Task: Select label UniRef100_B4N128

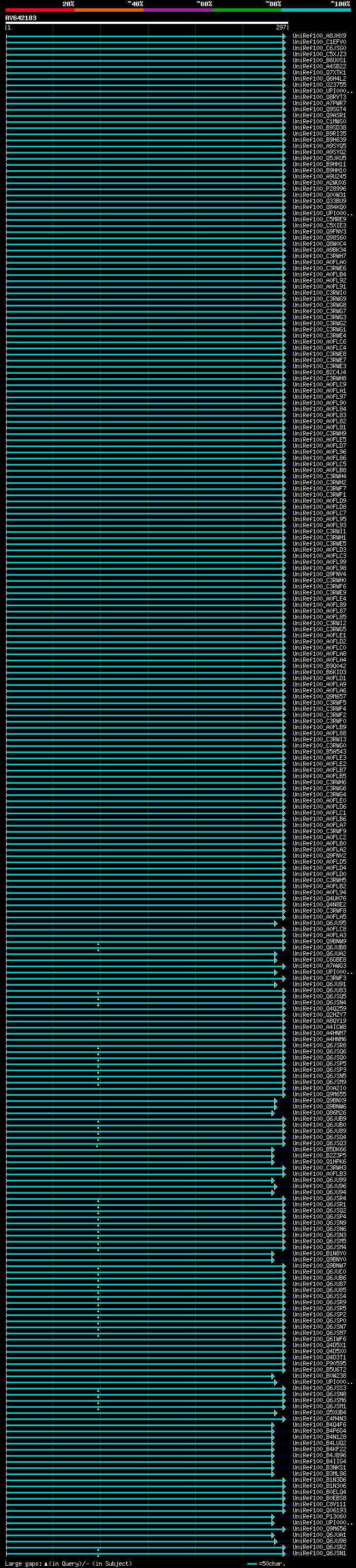Action: (x=319, y=1437)
